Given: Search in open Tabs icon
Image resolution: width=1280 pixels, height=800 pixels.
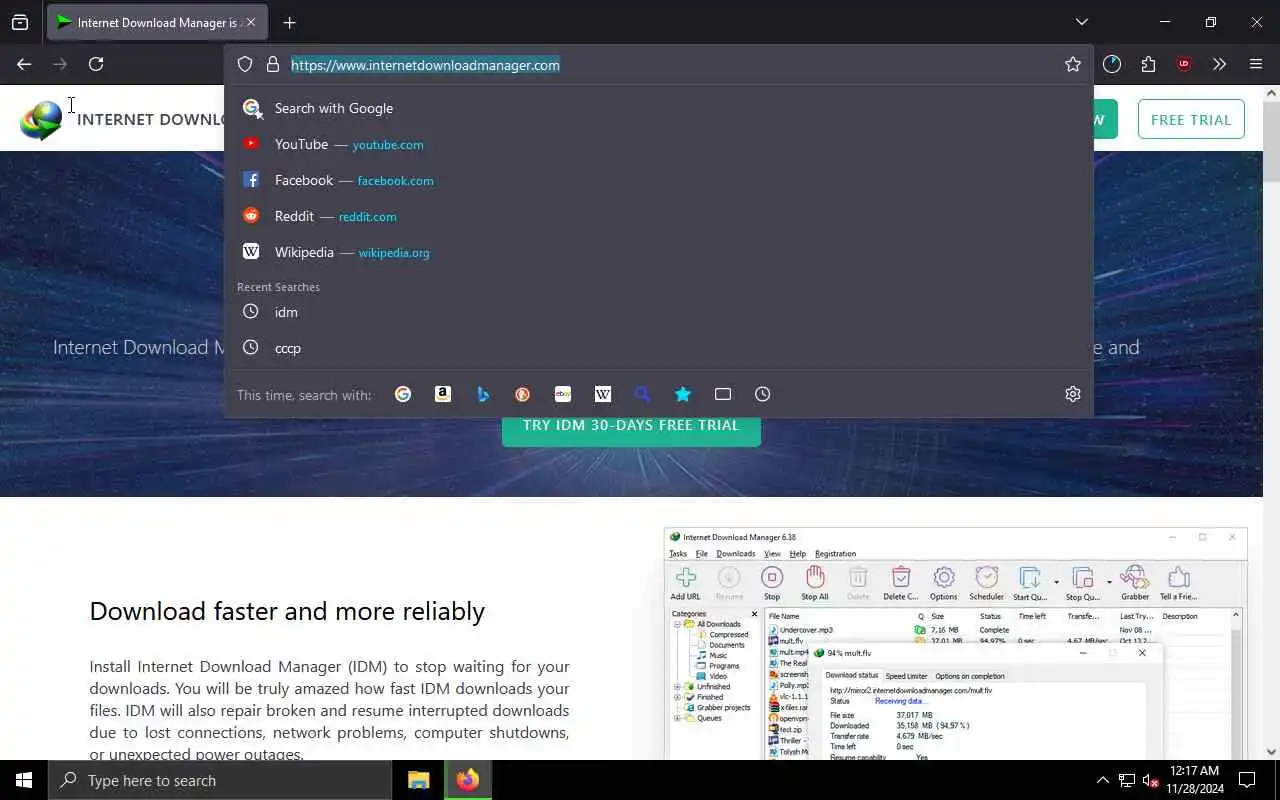Looking at the screenshot, I should (x=723, y=394).
